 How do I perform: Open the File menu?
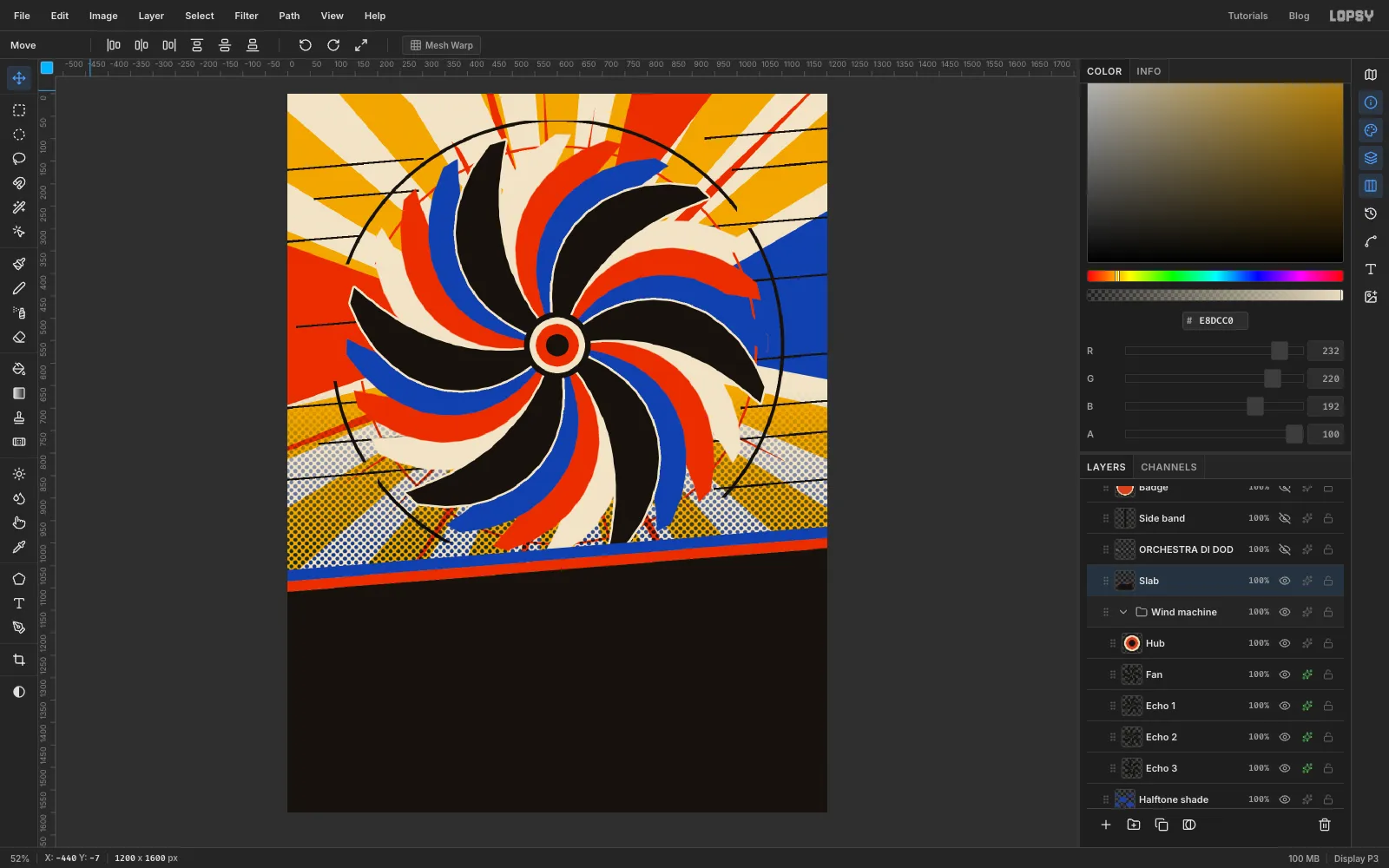pos(22,16)
